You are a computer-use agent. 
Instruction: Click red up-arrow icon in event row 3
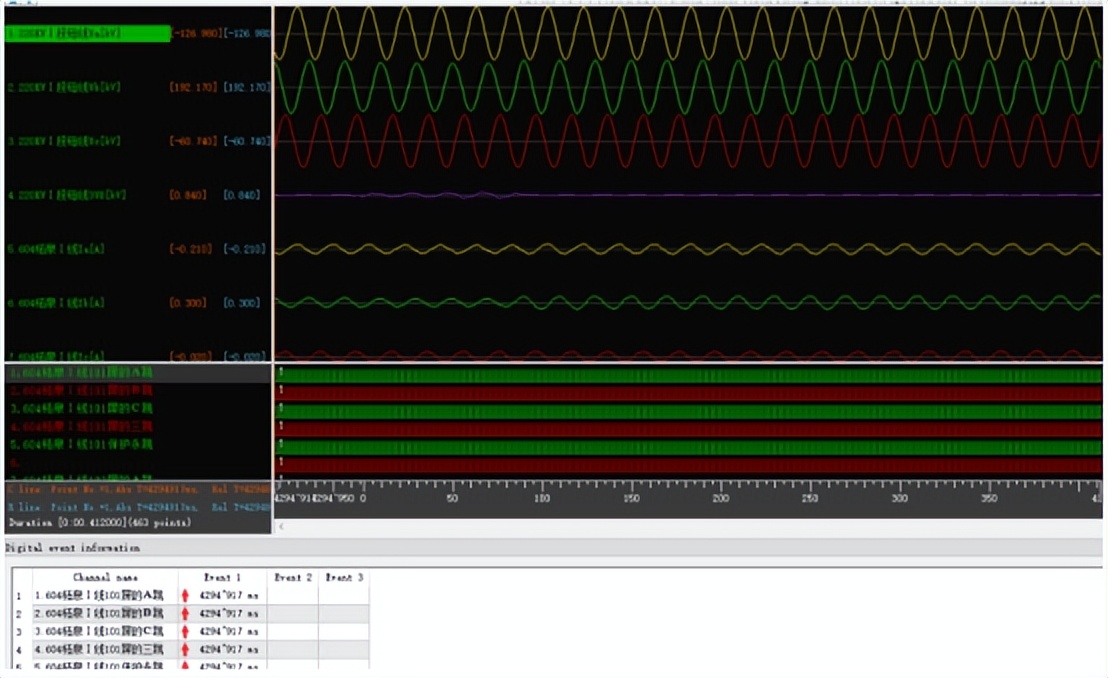click(185, 631)
